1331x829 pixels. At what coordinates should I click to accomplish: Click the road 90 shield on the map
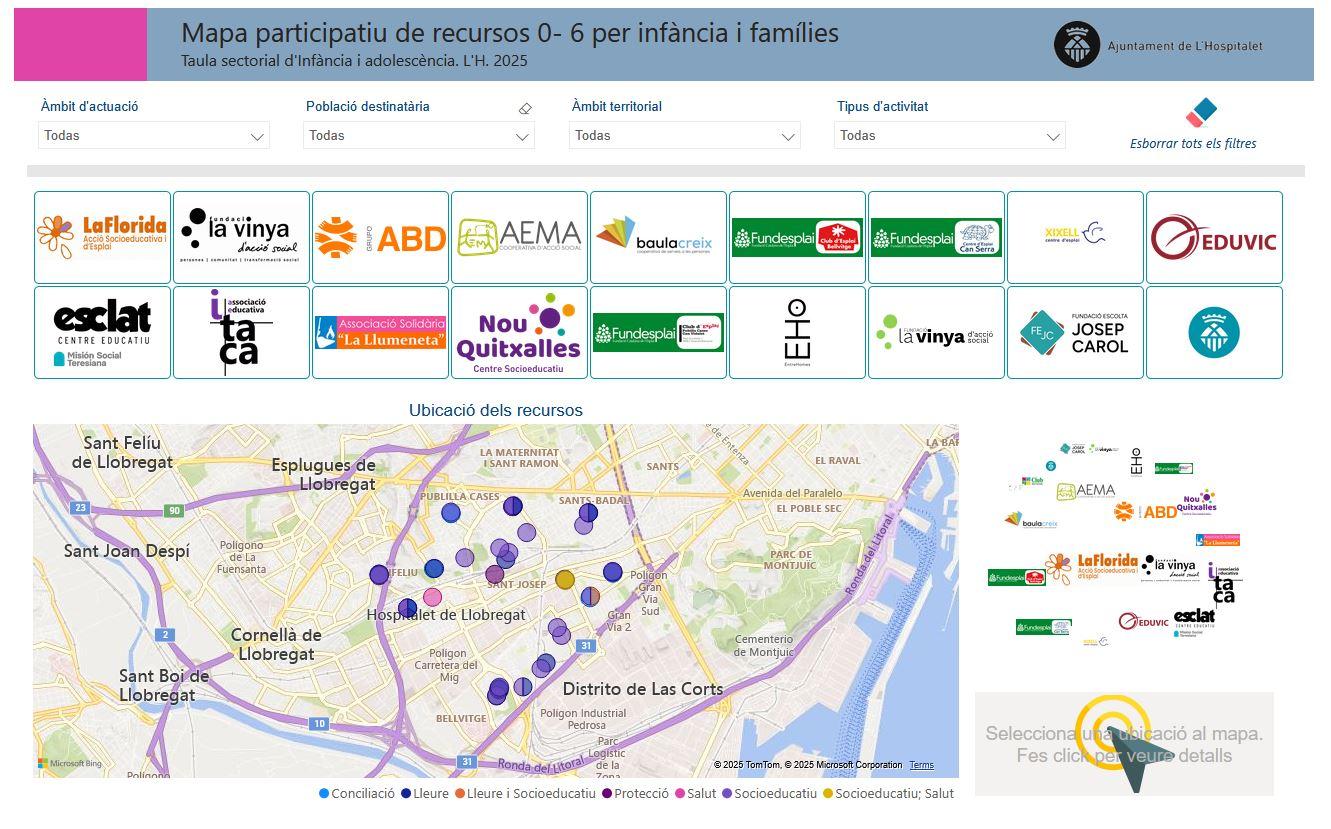174,511
